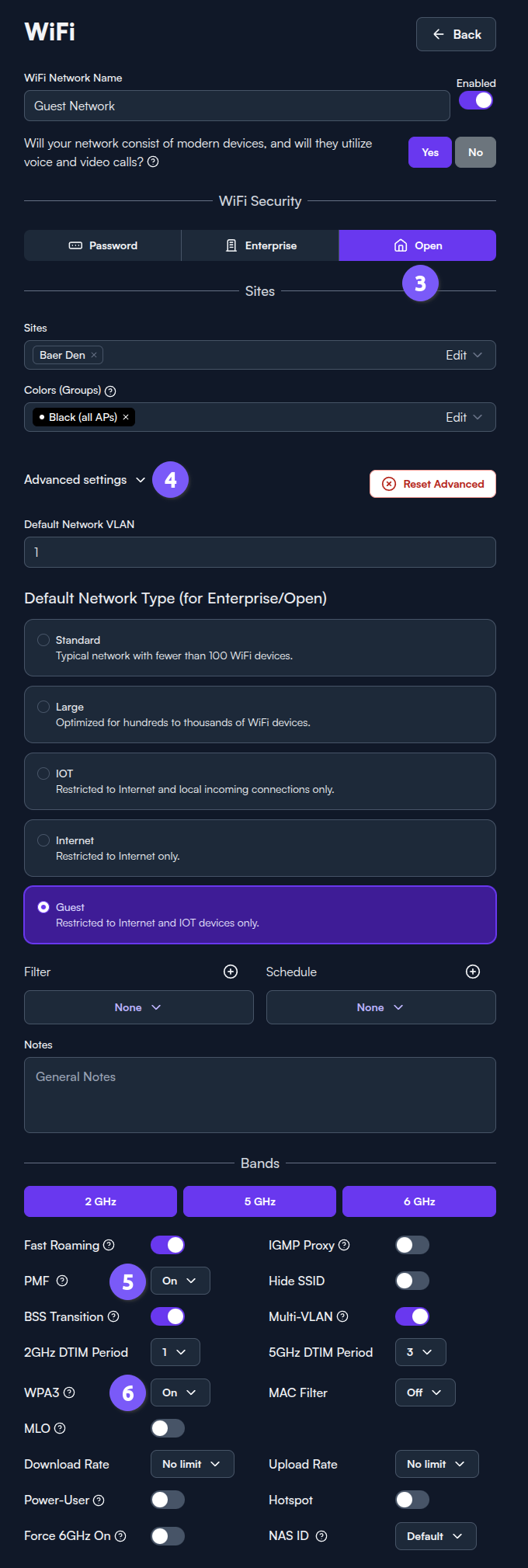This screenshot has height=1568, width=528.
Task: Toggle the network Enabled switch
Action: 476,100
